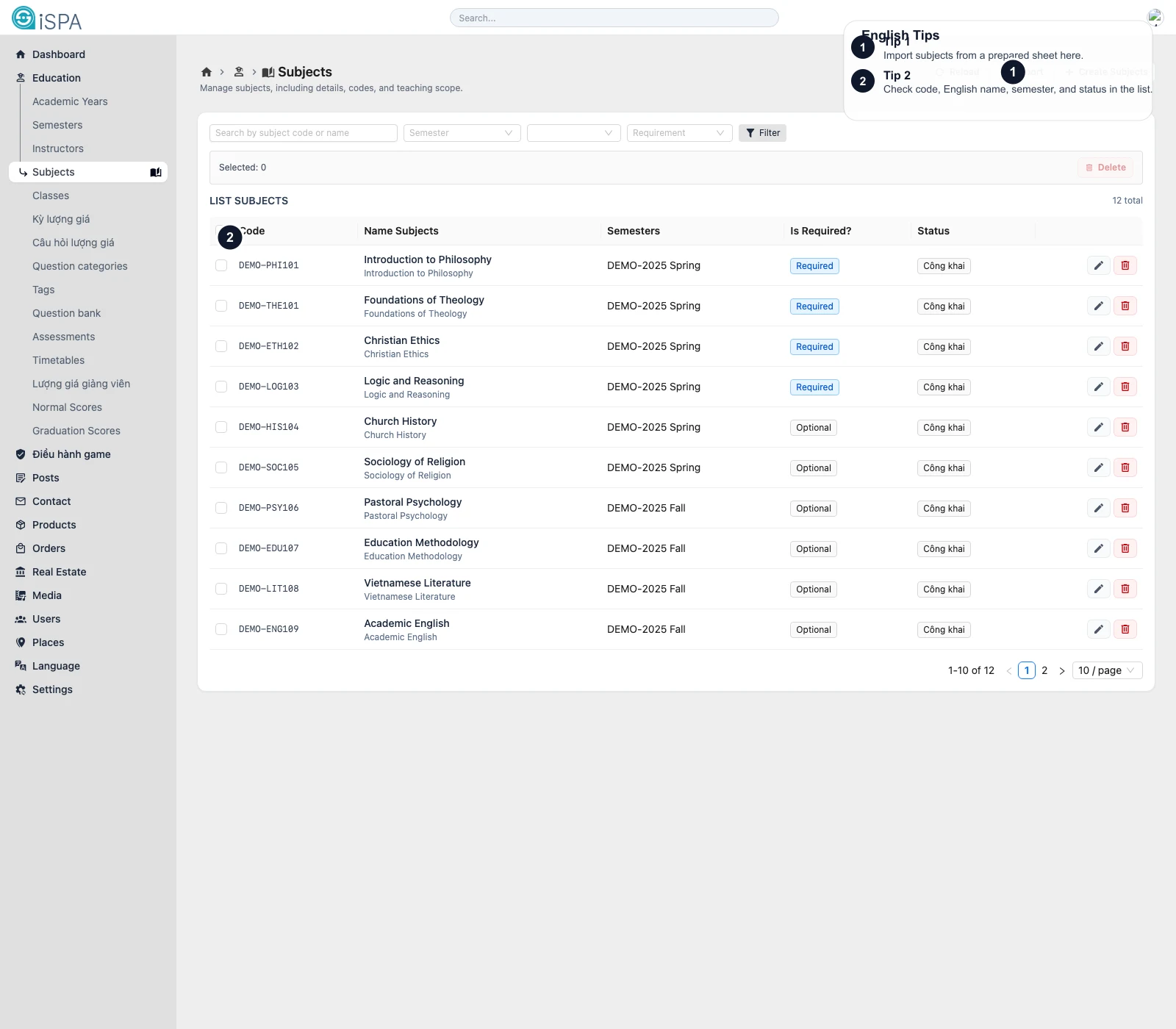Delete the Christian Ethics subject row
The height and width of the screenshot is (1029, 1176).
coord(1125,346)
